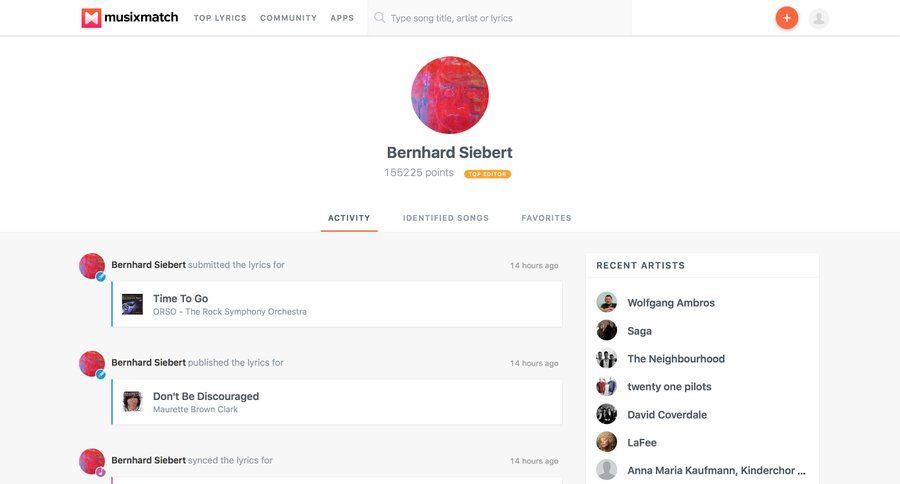
Task: Switch to the Identified Songs tab
Action: [x=446, y=218]
